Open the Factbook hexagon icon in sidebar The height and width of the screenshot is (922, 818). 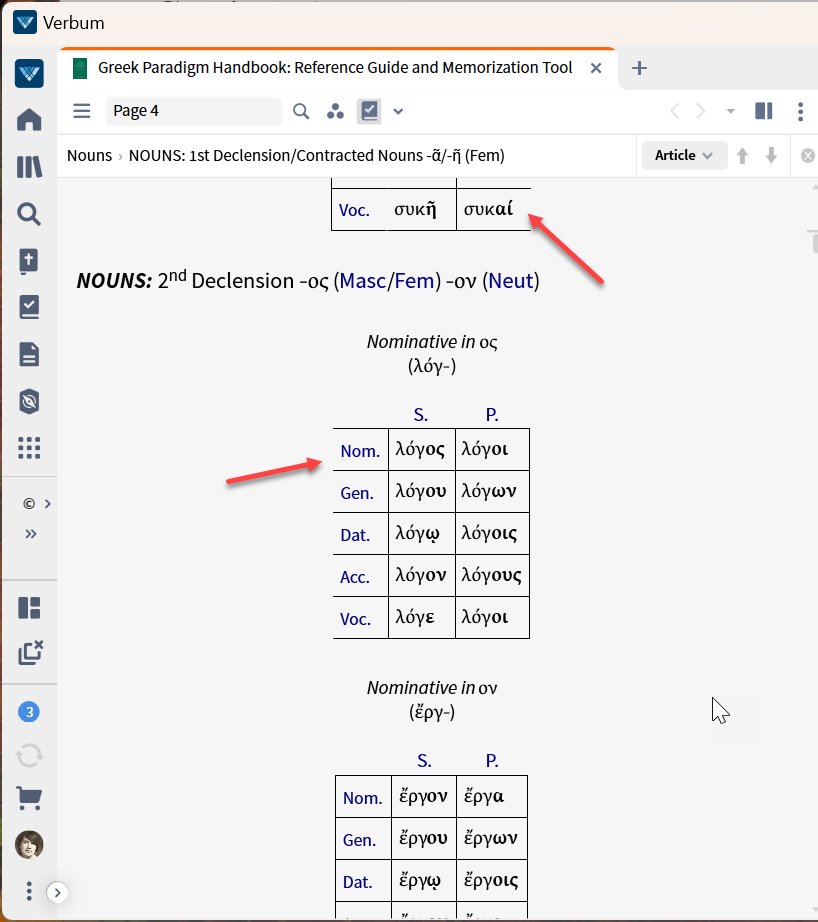pyautogui.click(x=29, y=402)
